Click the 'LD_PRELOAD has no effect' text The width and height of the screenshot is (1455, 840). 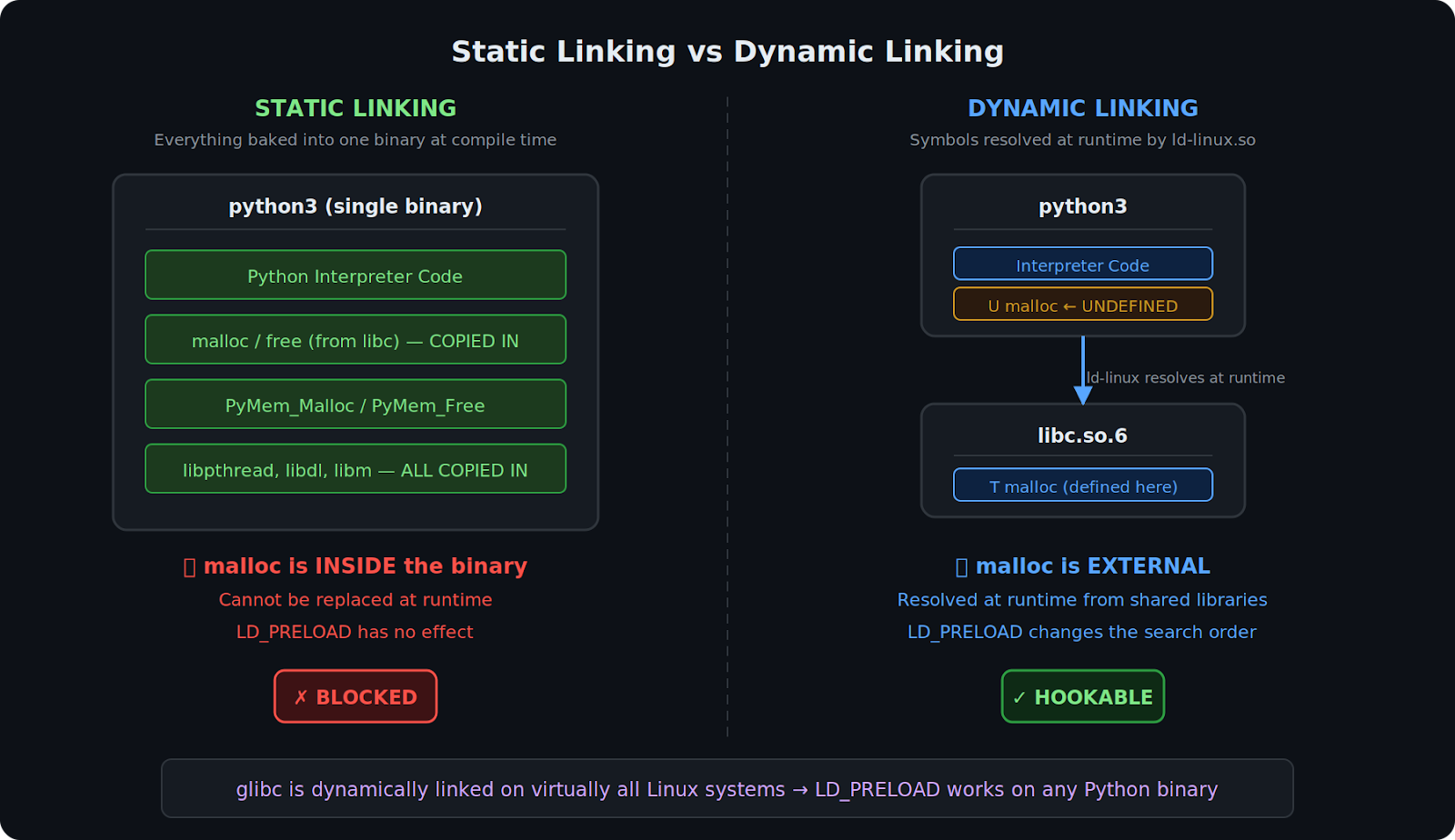point(355,632)
